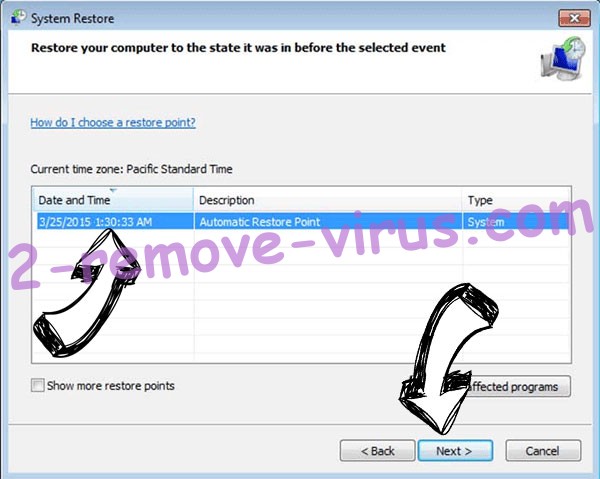Sort restore points by Description column
The image size is (600, 479).
tap(328, 200)
